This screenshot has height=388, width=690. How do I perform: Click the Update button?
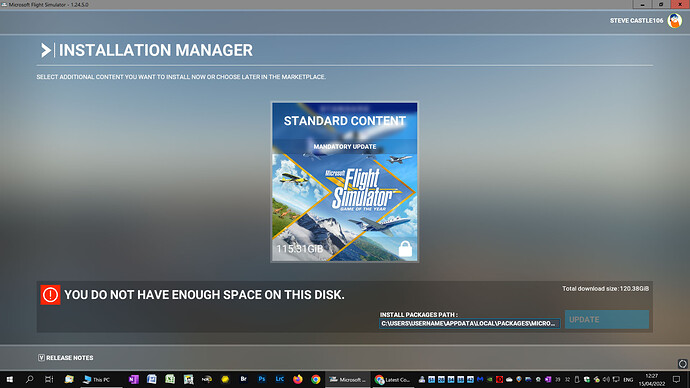[x=607, y=319]
